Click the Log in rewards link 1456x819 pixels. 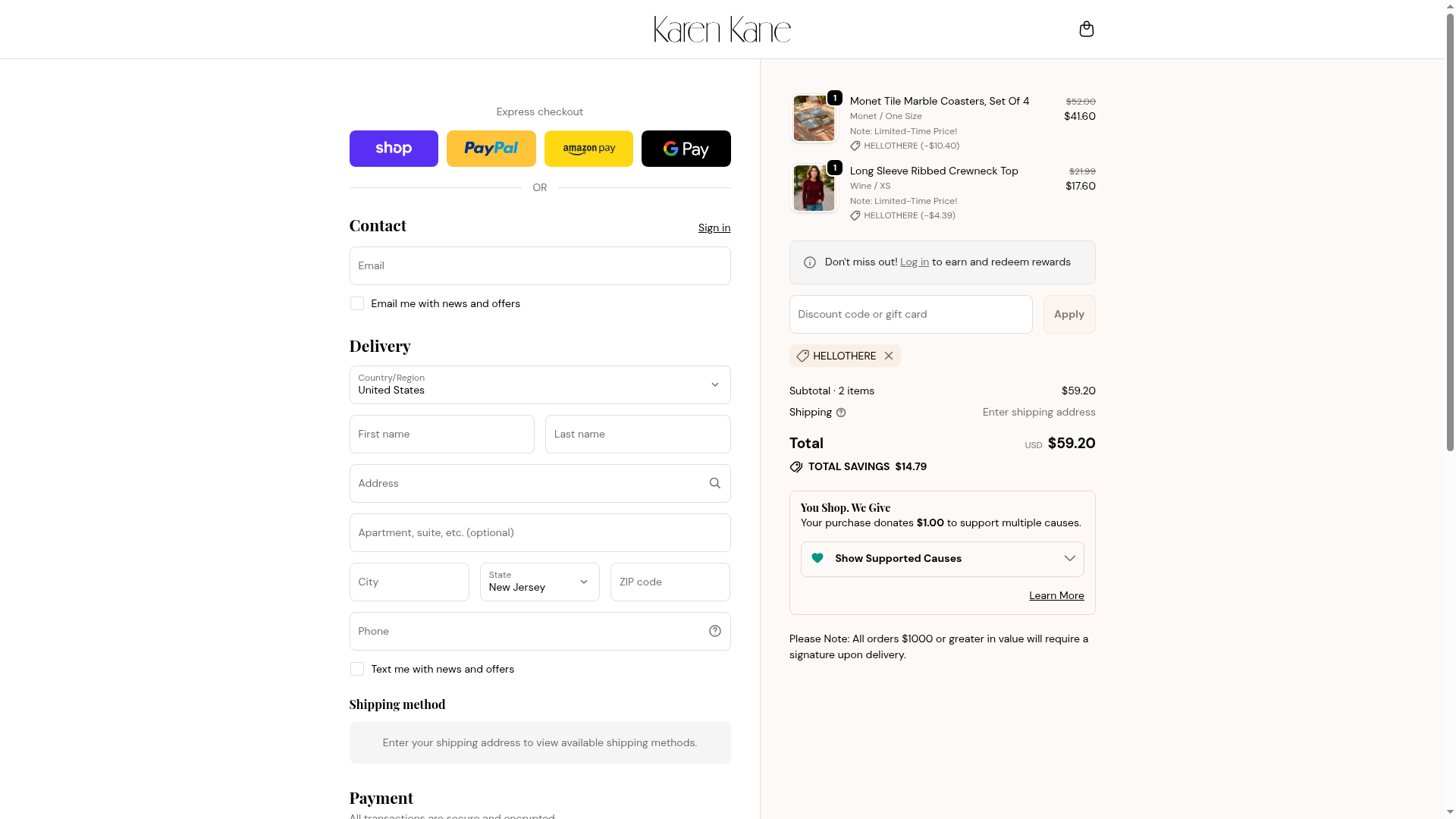click(914, 262)
